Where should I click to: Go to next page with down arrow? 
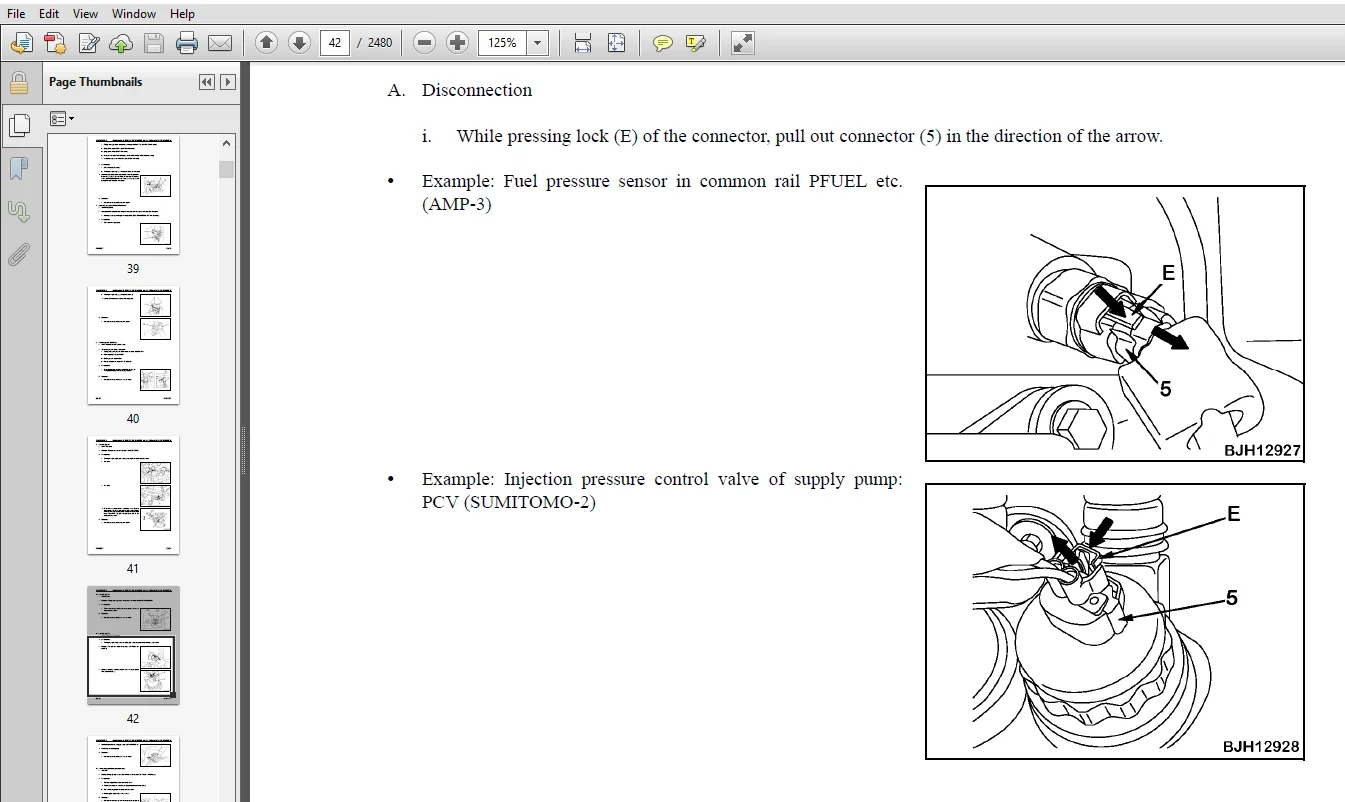coord(299,43)
